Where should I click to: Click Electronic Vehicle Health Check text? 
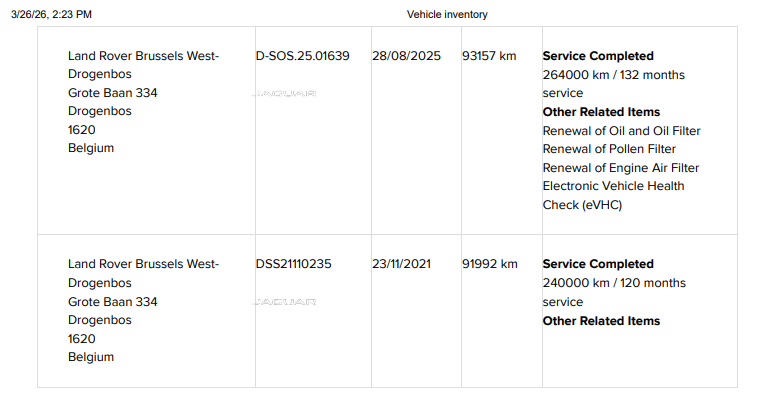613,195
